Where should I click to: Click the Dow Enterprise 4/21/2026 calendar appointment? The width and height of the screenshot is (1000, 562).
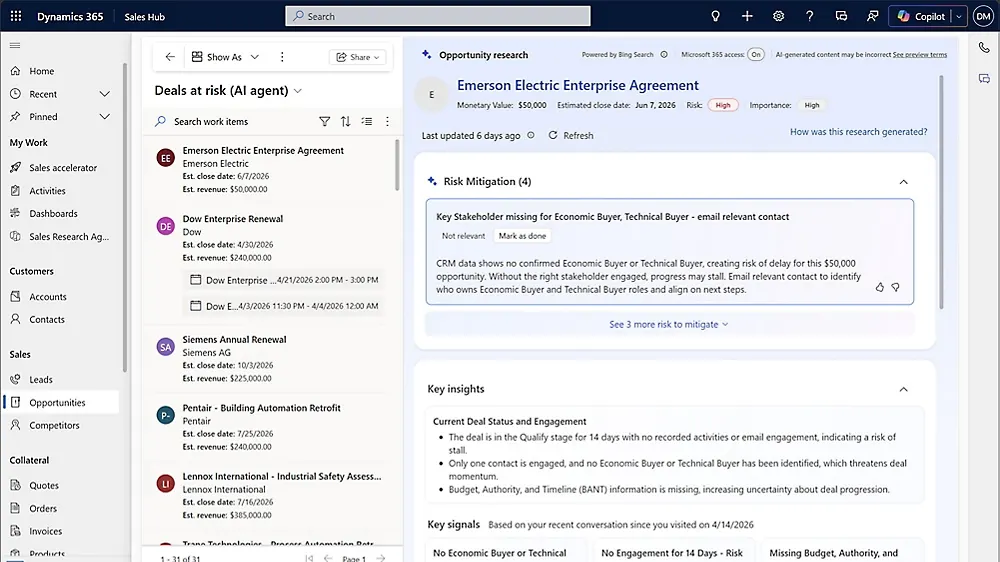[284, 280]
